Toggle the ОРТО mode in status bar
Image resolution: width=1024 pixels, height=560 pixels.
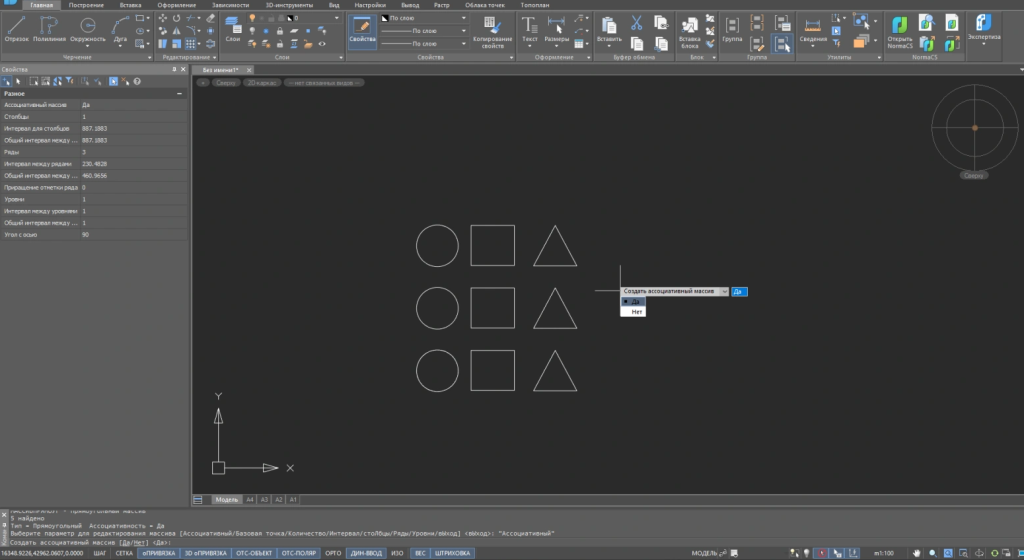pos(334,552)
